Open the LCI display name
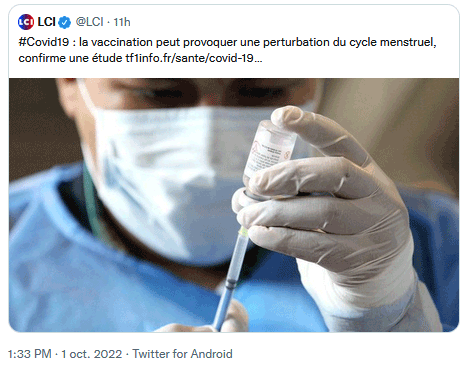The width and height of the screenshot is (466, 370). click(x=46, y=22)
